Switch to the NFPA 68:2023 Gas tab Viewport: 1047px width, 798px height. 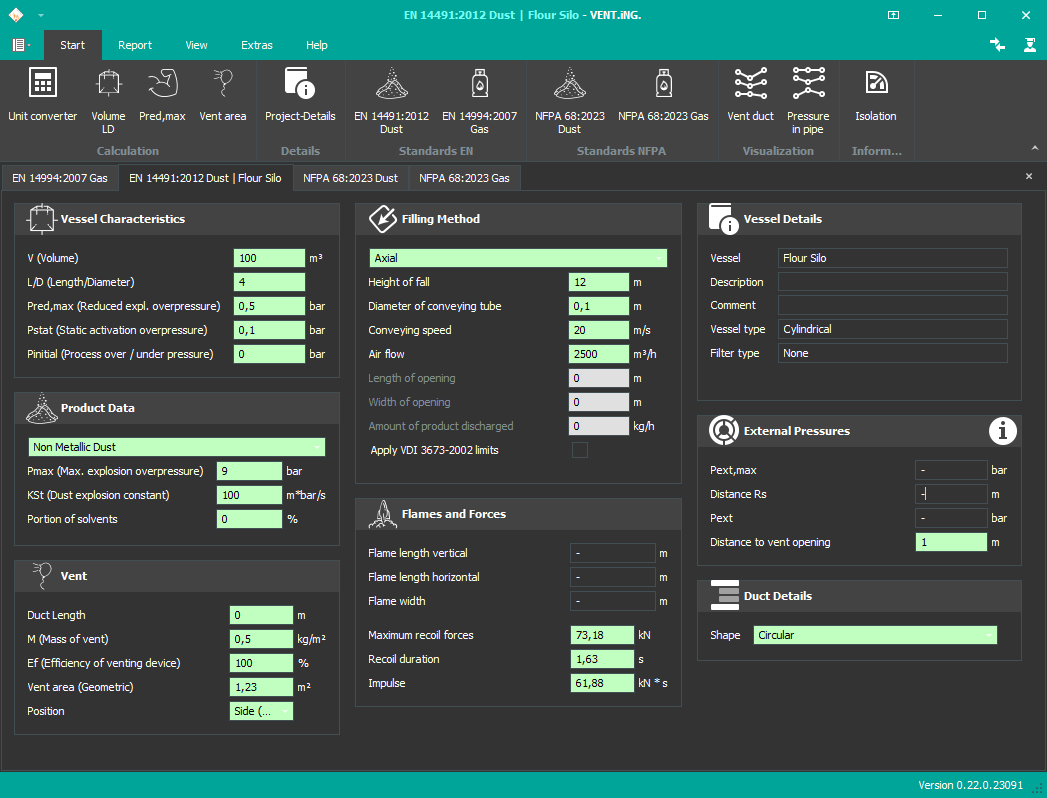tap(464, 178)
